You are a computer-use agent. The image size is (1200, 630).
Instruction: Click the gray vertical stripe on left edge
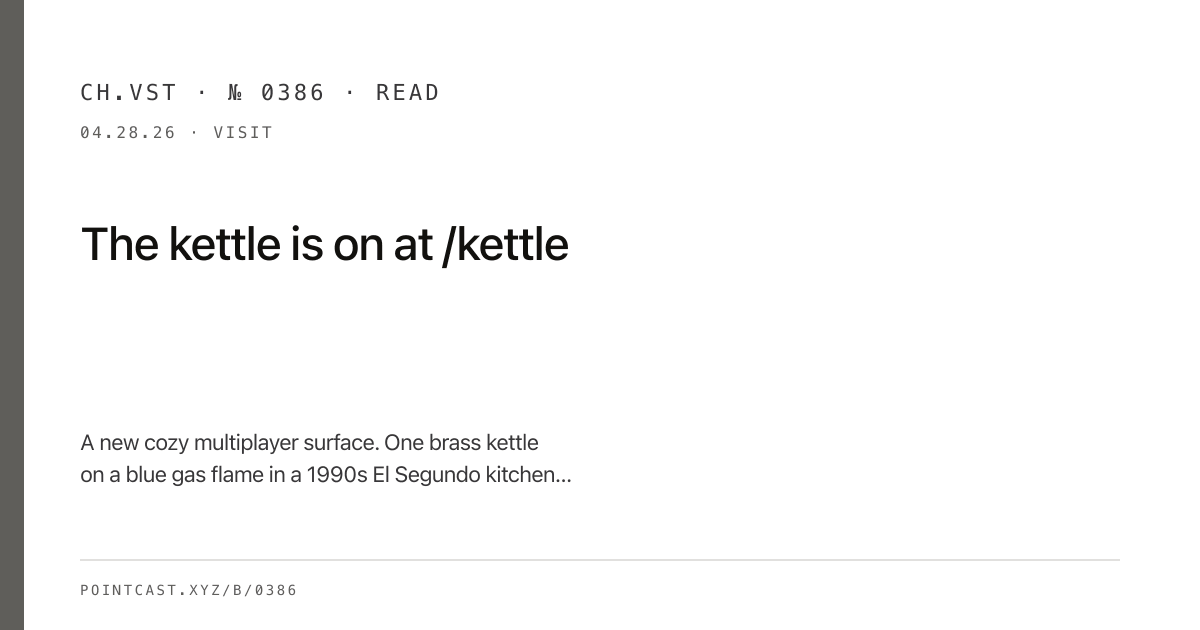click(x=12, y=315)
